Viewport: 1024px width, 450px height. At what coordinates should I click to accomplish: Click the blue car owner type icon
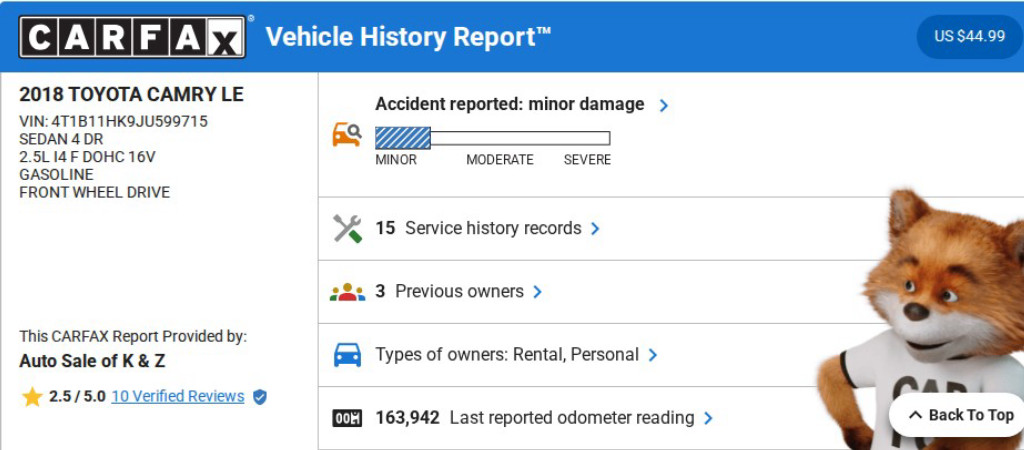pos(347,355)
